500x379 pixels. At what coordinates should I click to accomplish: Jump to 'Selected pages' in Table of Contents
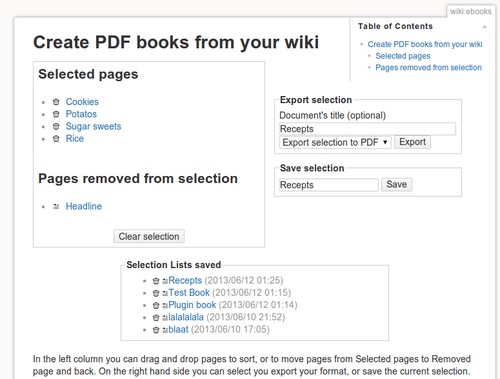pos(403,56)
